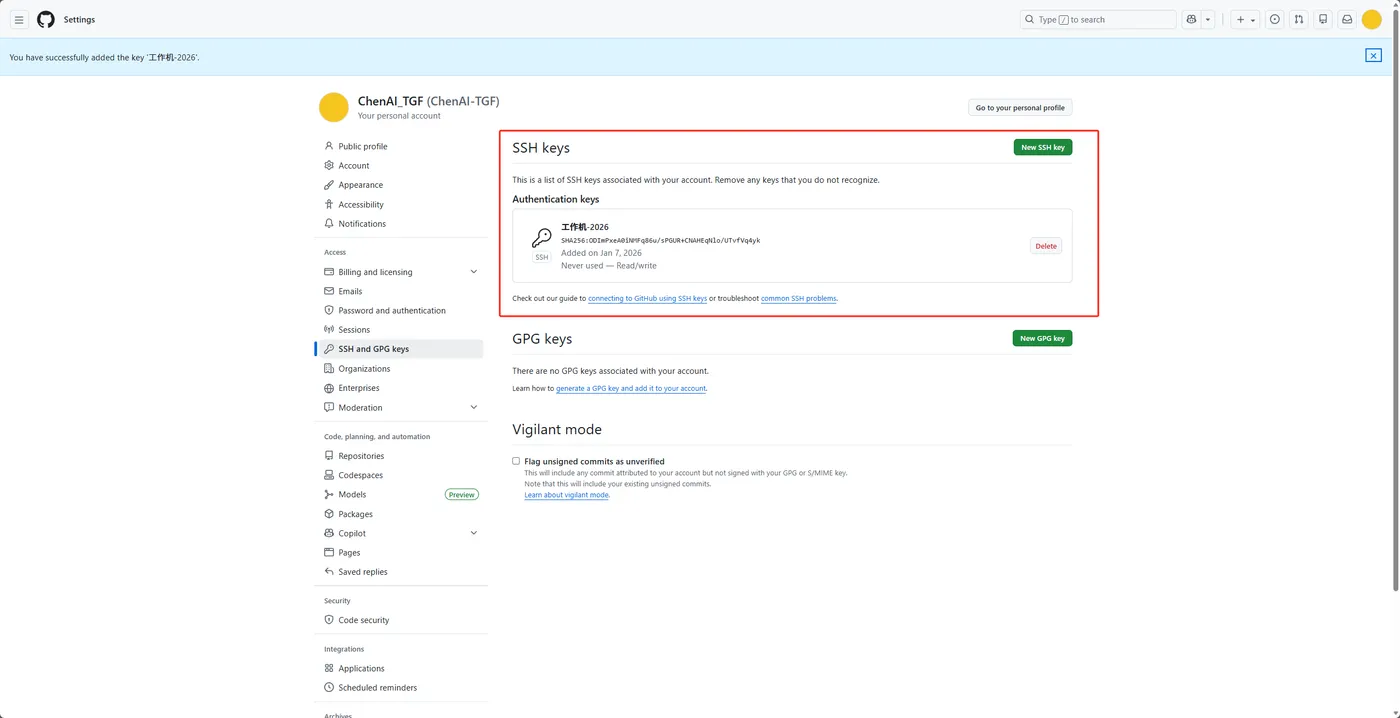Dismiss the key added success banner

[1373, 56]
